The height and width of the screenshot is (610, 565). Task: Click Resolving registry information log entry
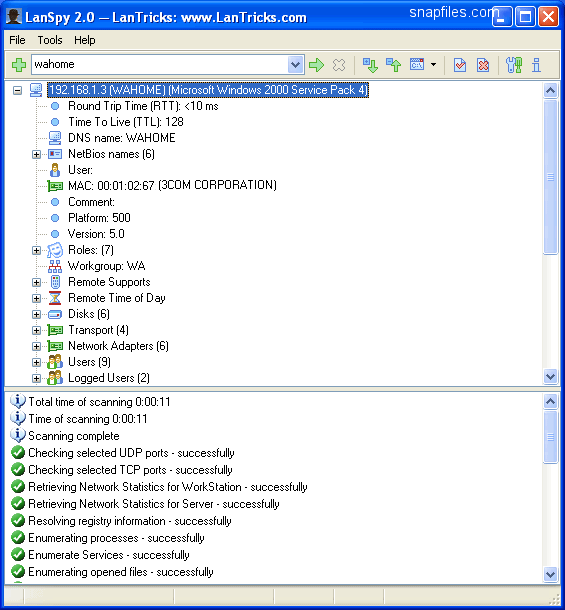coord(130,521)
